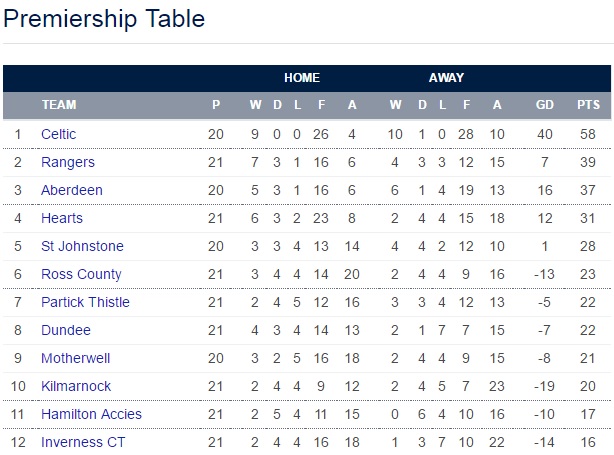Click the AWAY group header

446,78
